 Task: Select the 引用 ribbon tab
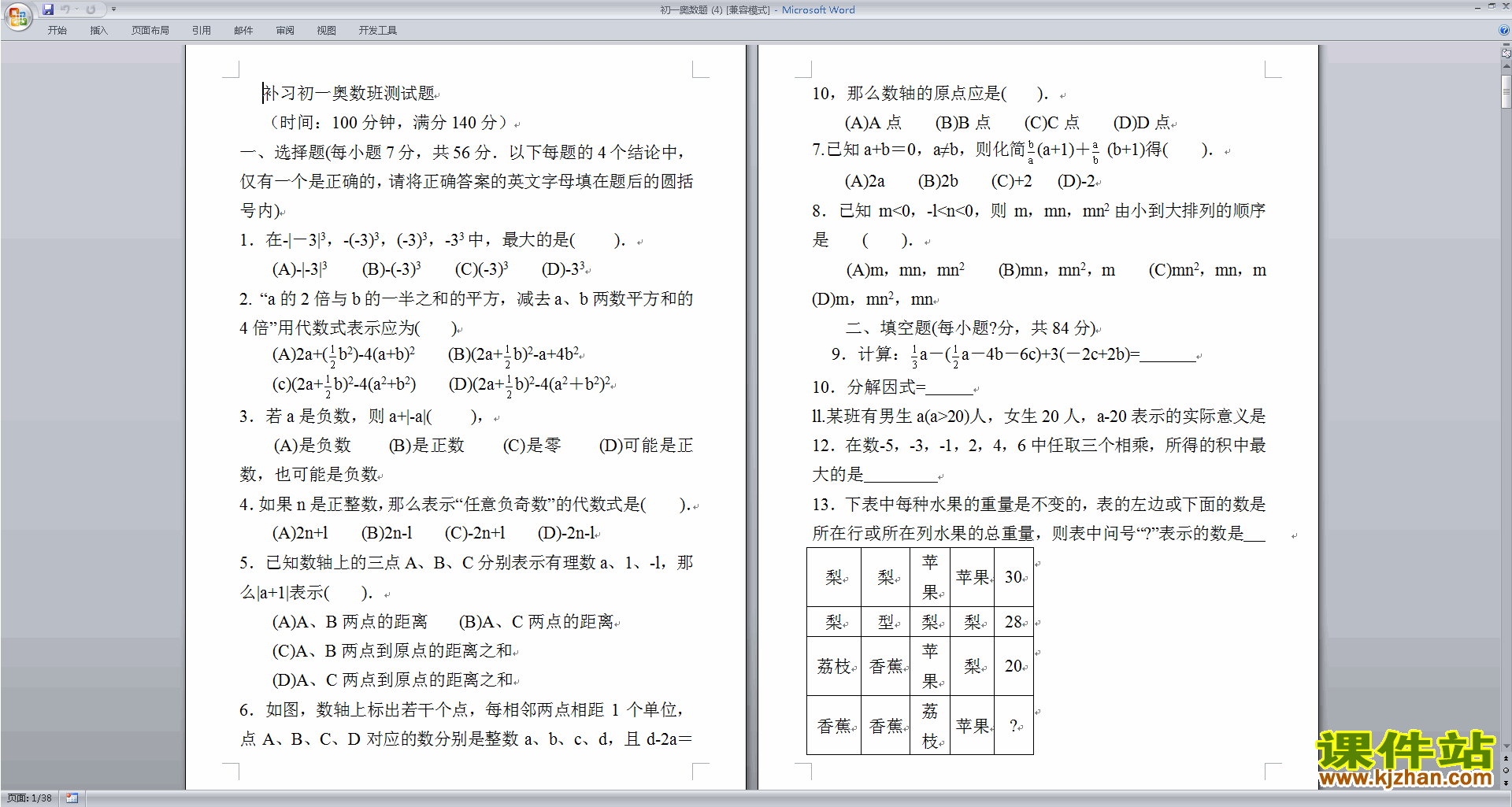click(201, 30)
